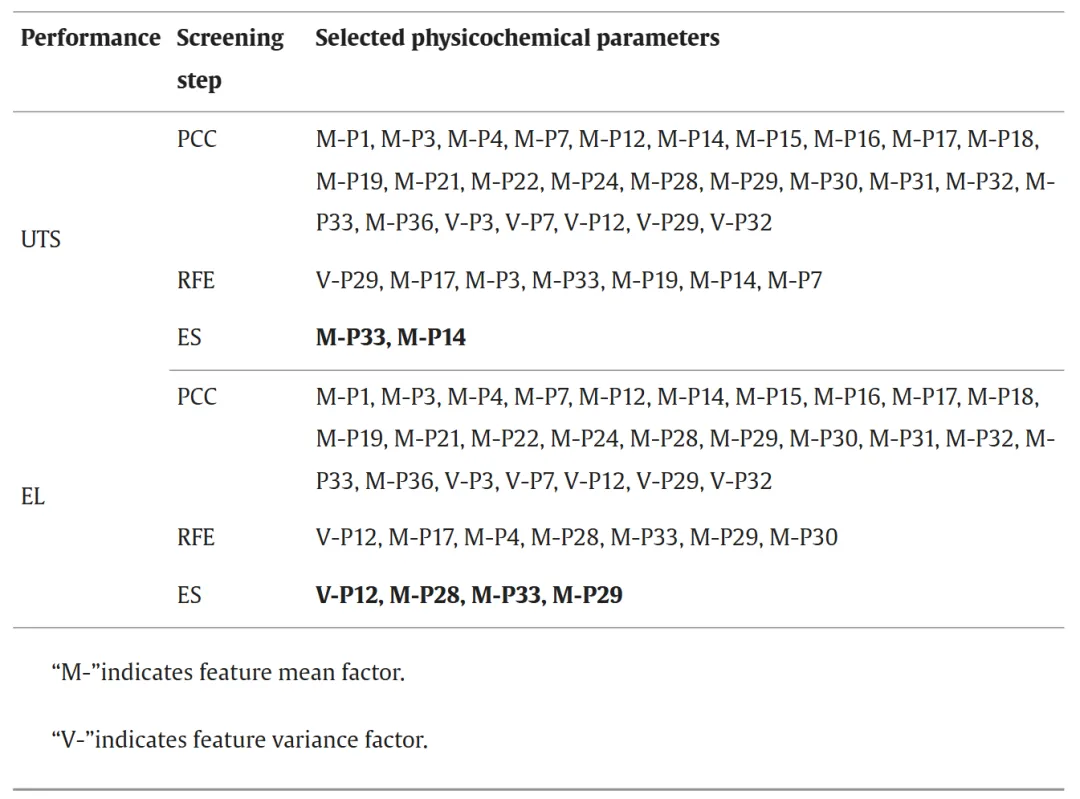This screenshot has width=1080, height=799.
Task: Select the UTS row label
Action: pos(40,240)
